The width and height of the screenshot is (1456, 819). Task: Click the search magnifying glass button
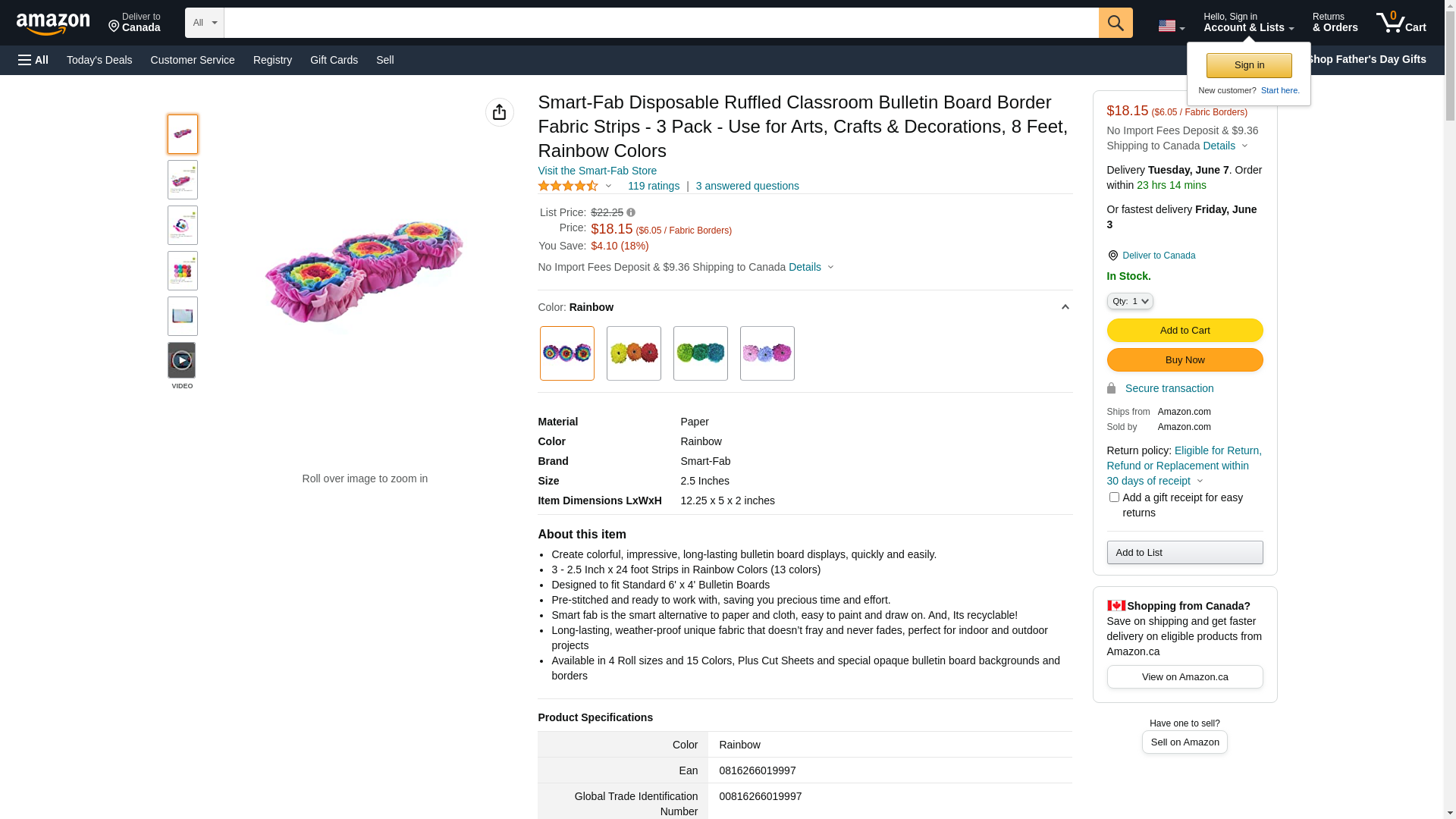click(1115, 23)
